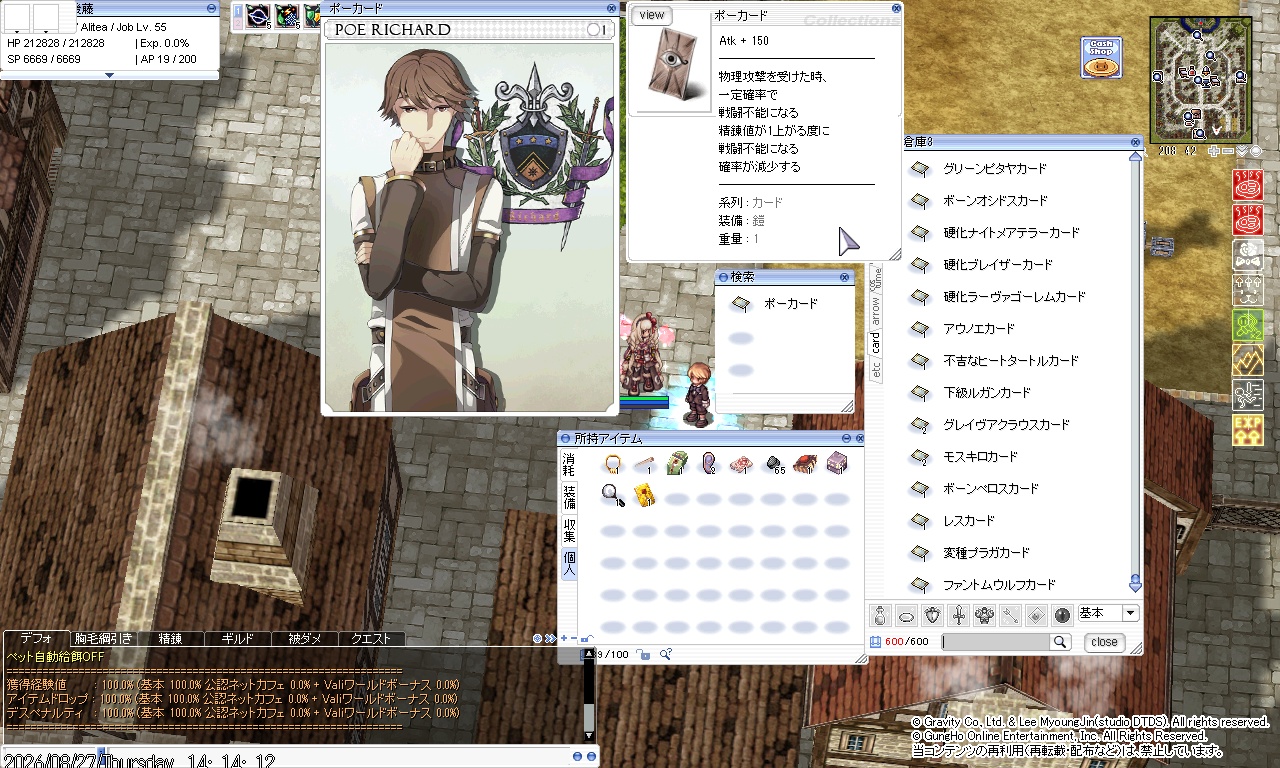
Task: Switch to the 個人 inventory tab
Action: (x=569, y=563)
